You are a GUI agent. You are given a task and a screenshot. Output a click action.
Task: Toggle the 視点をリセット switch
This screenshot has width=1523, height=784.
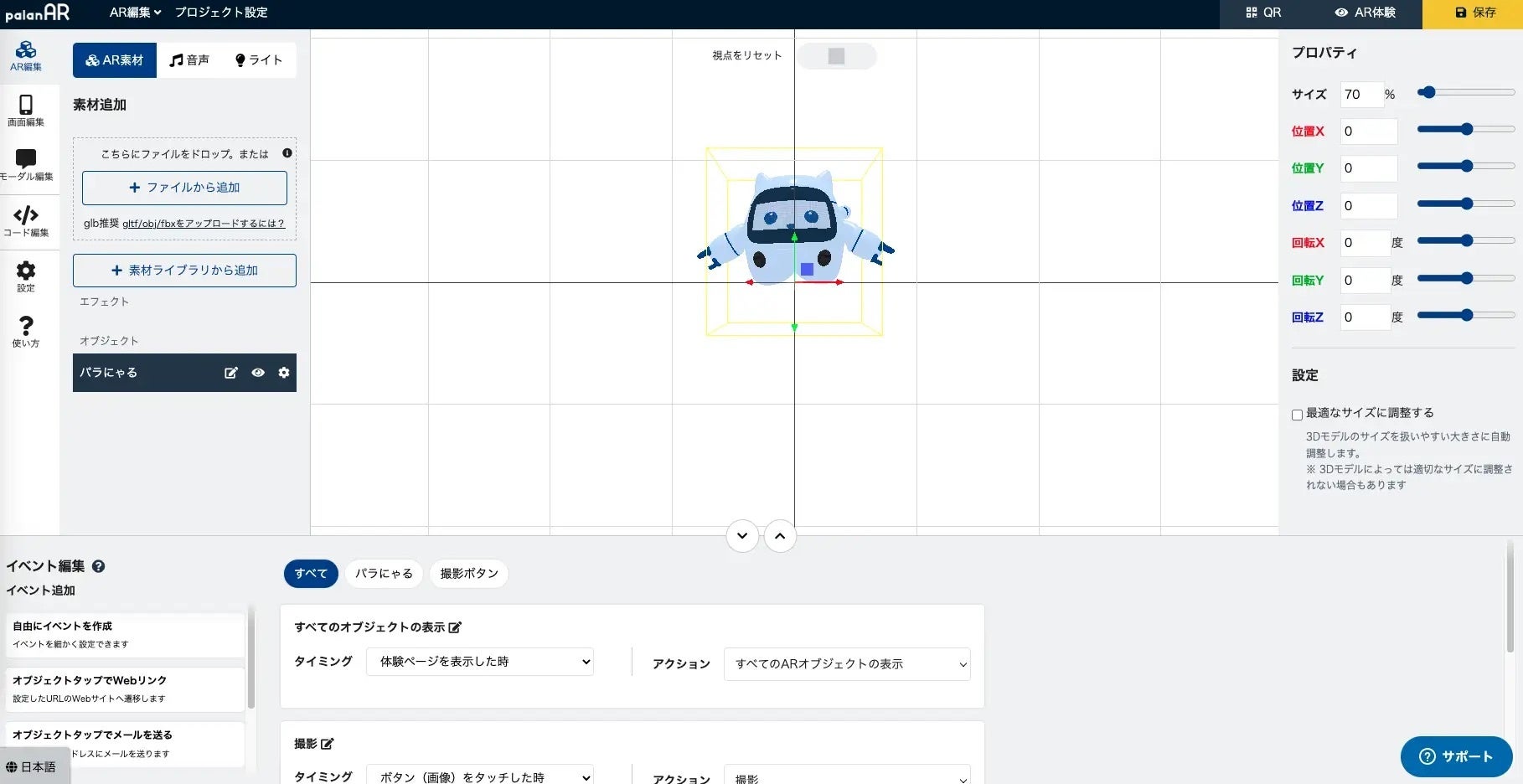[x=836, y=56]
